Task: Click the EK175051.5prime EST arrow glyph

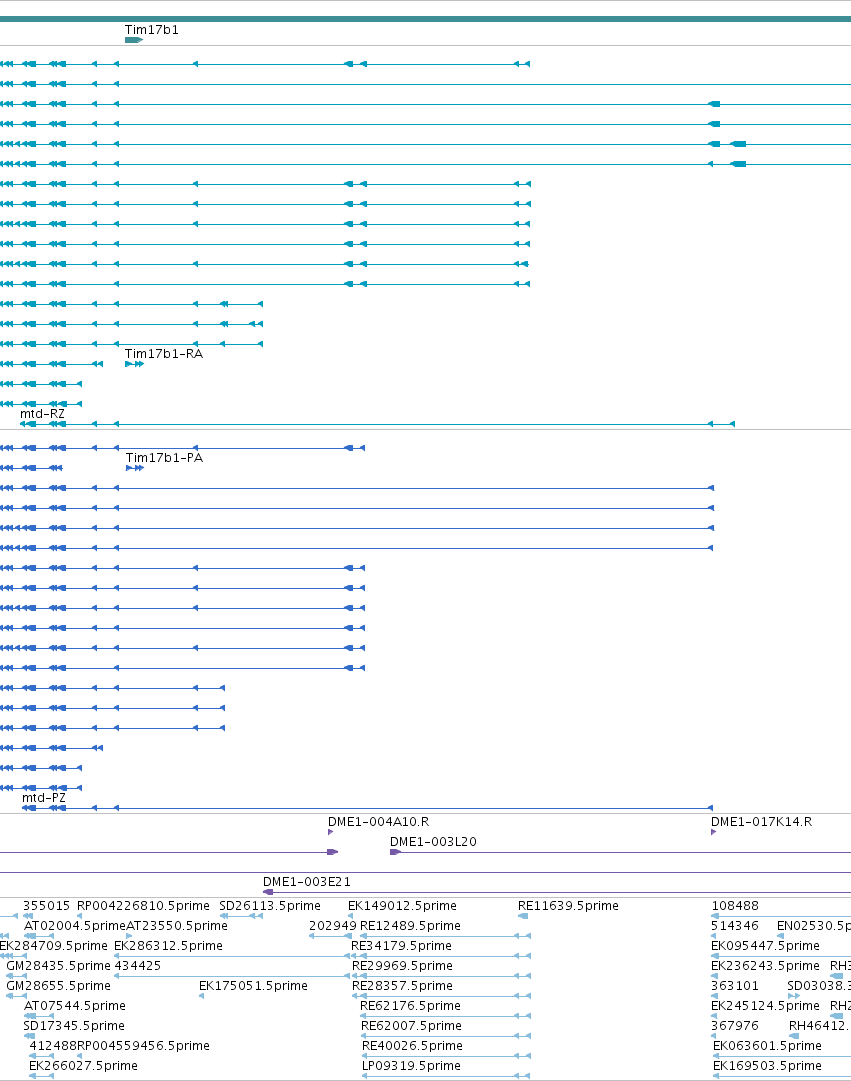Action: [201, 996]
